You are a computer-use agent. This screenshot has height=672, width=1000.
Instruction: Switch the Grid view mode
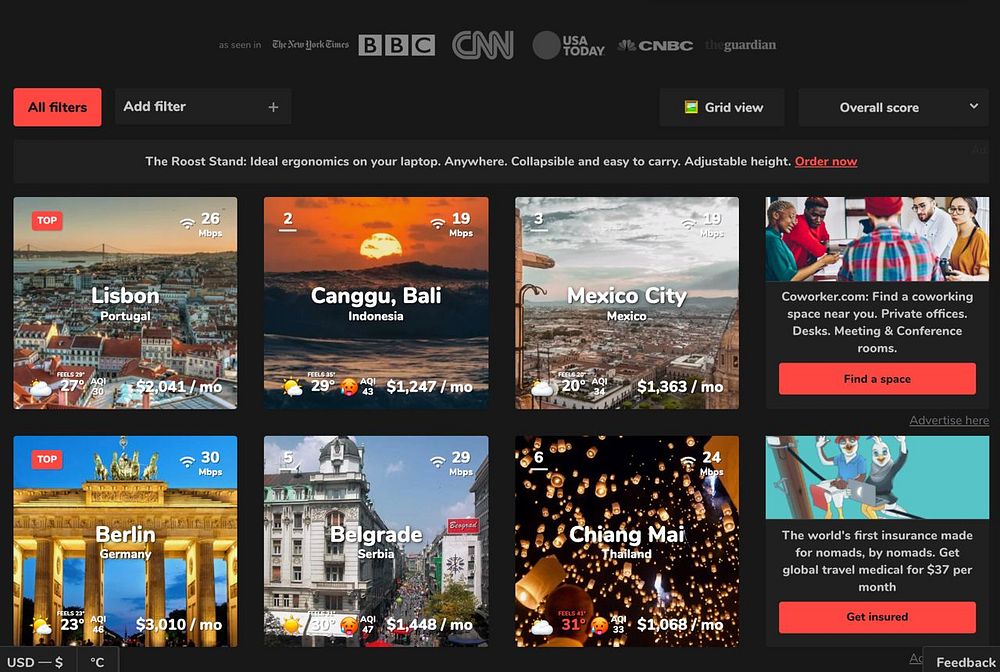[722, 107]
